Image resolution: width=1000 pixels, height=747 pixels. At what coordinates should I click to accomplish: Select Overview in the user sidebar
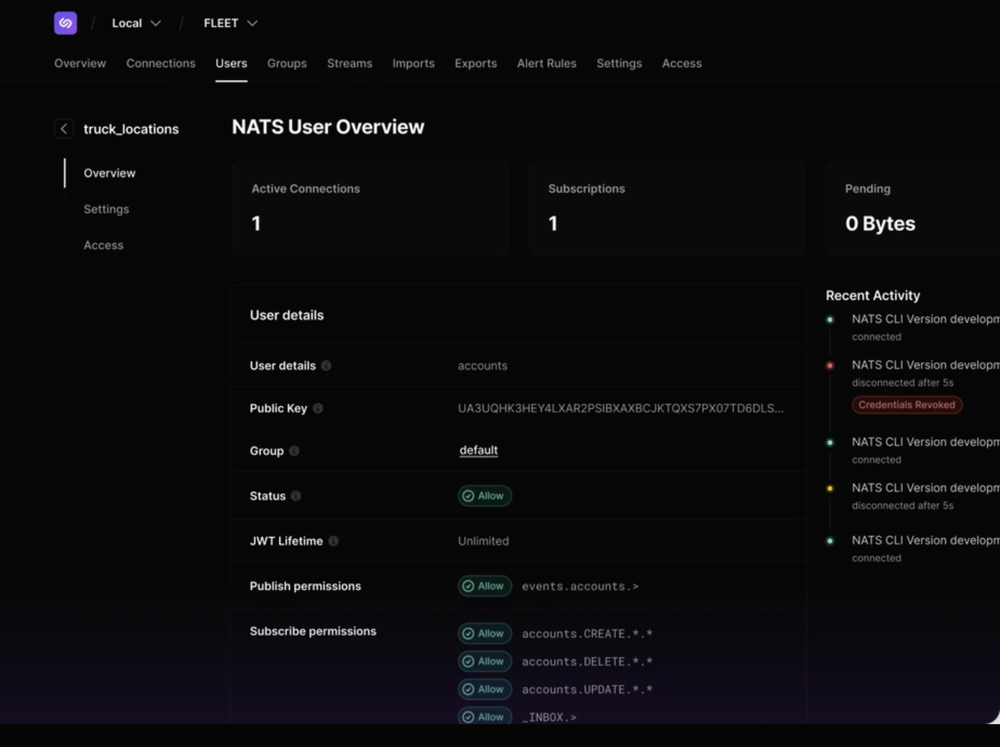pos(110,173)
